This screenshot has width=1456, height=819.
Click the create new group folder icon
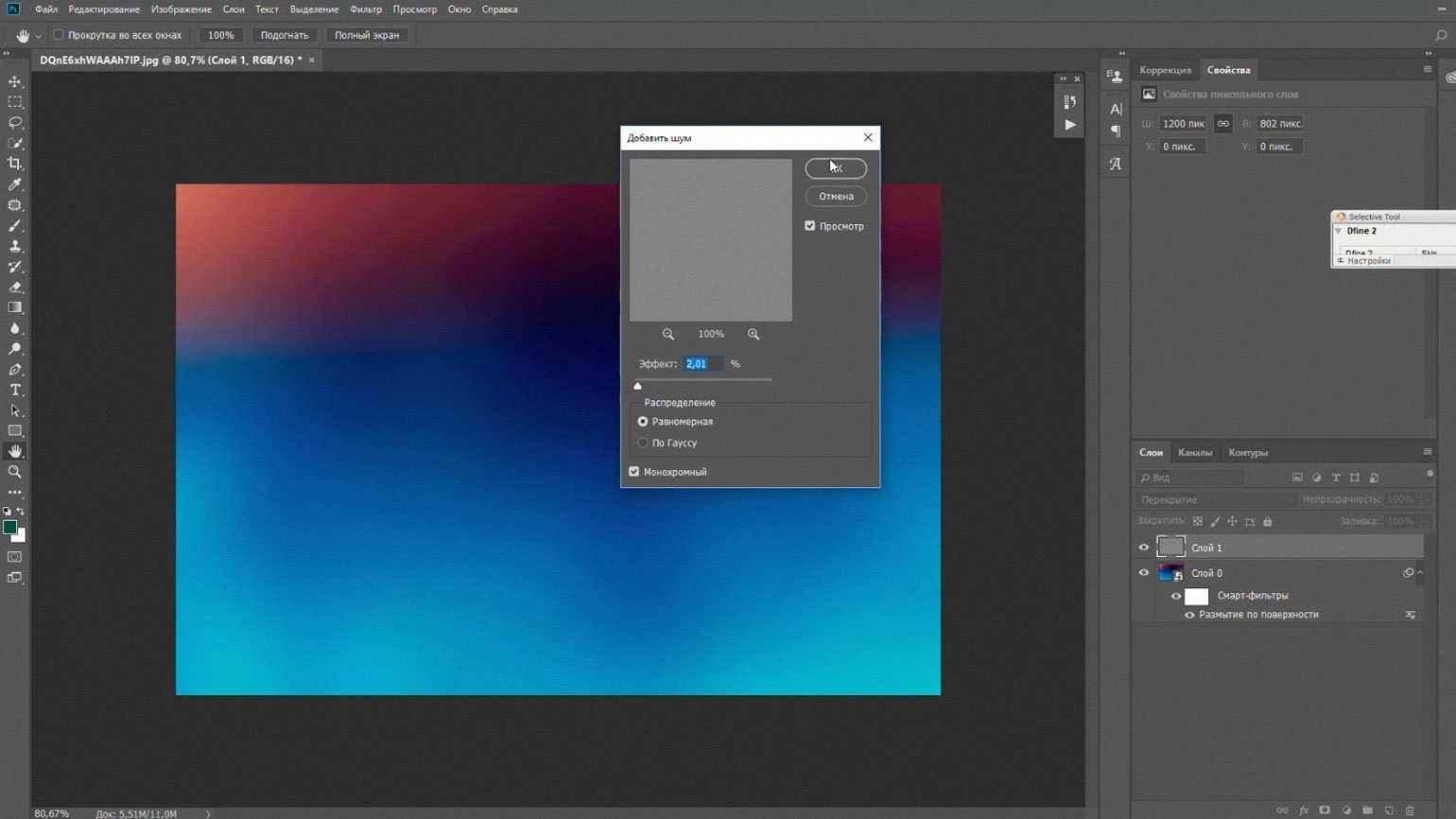point(1367,810)
